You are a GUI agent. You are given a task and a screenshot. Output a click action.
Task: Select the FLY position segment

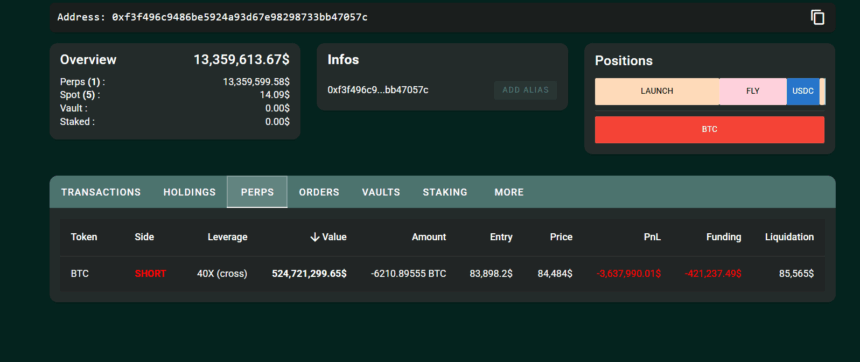click(x=752, y=92)
